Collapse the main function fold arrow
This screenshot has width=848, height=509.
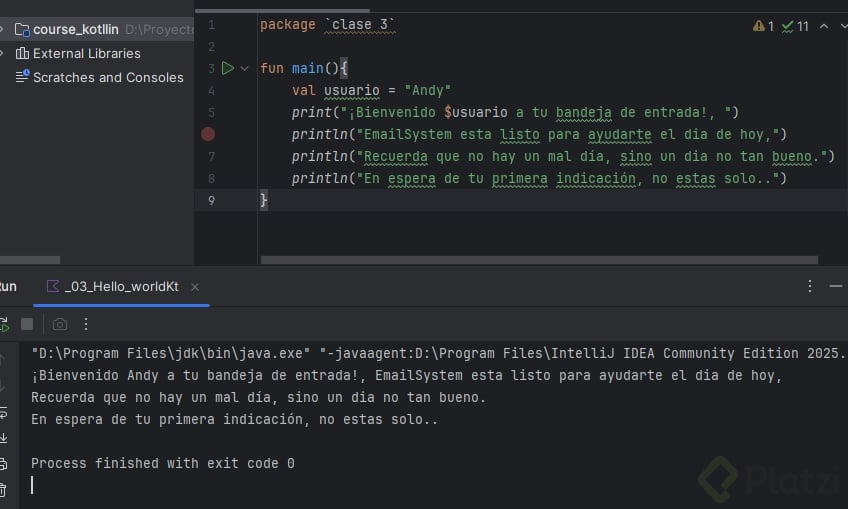[x=245, y=68]
